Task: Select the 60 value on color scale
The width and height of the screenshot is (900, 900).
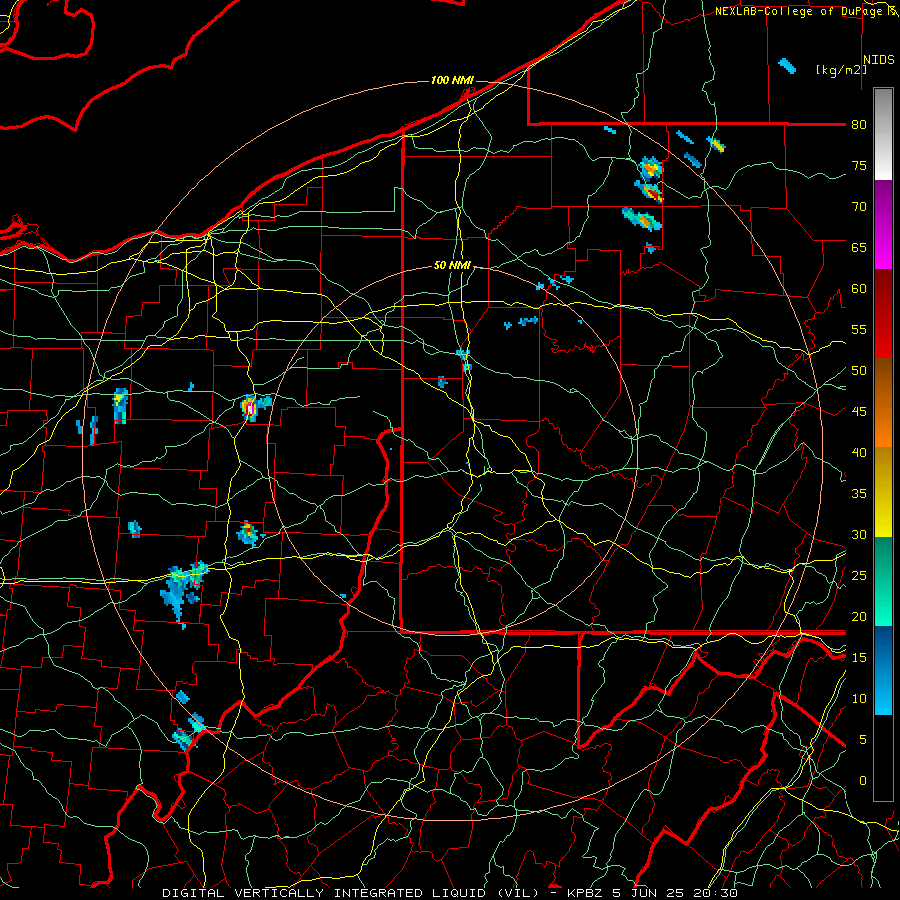Action: (x=859, y=289)
